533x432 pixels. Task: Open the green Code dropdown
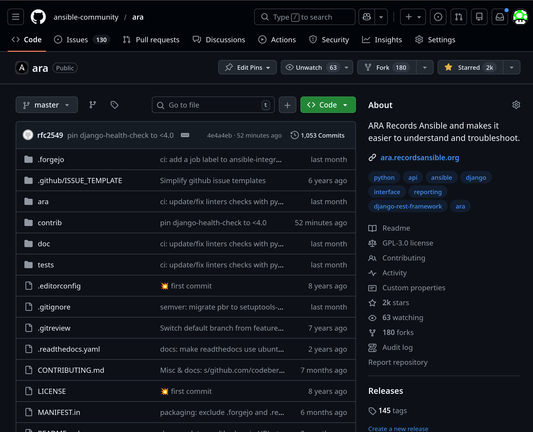[328, 105]
